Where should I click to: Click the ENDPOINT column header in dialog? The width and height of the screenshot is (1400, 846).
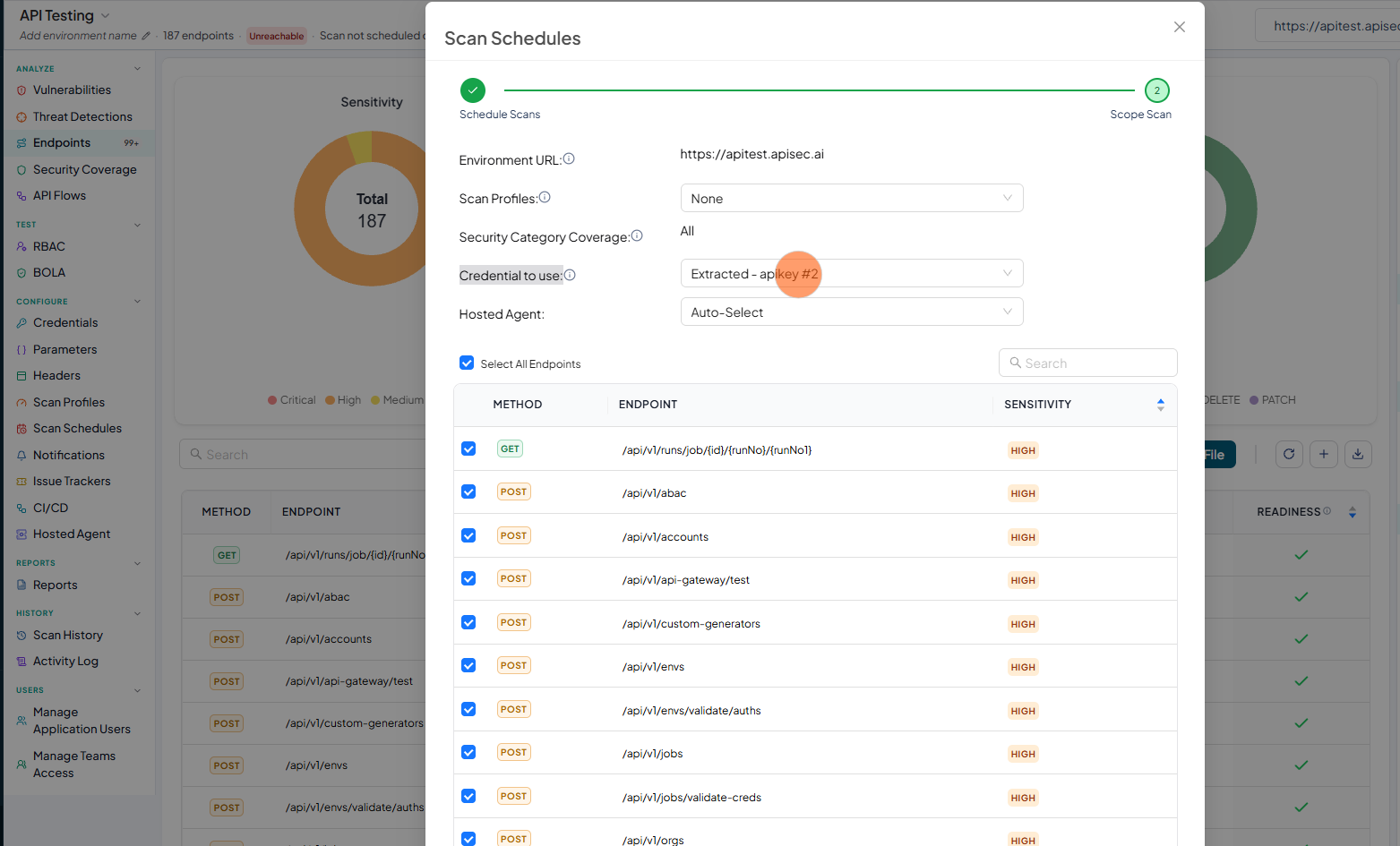click(648, 405)
